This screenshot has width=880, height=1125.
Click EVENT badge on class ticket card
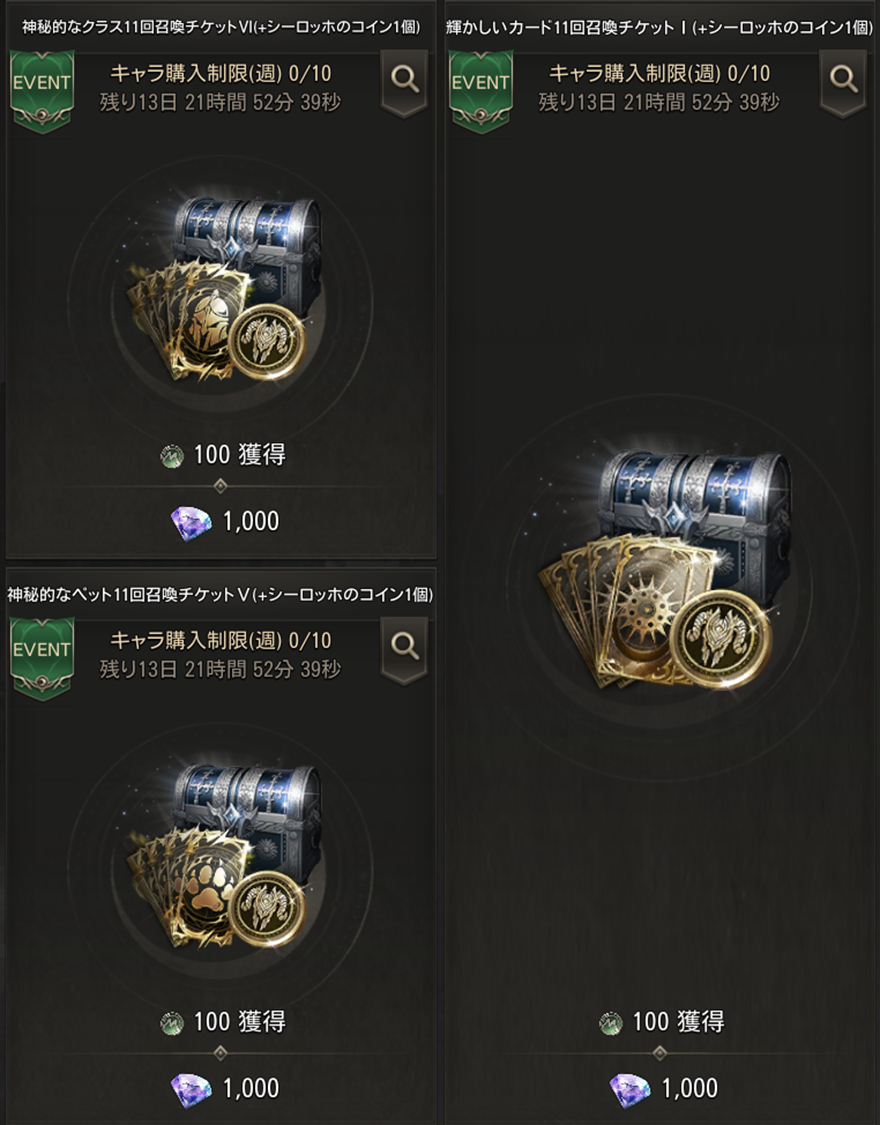(42, 90)
